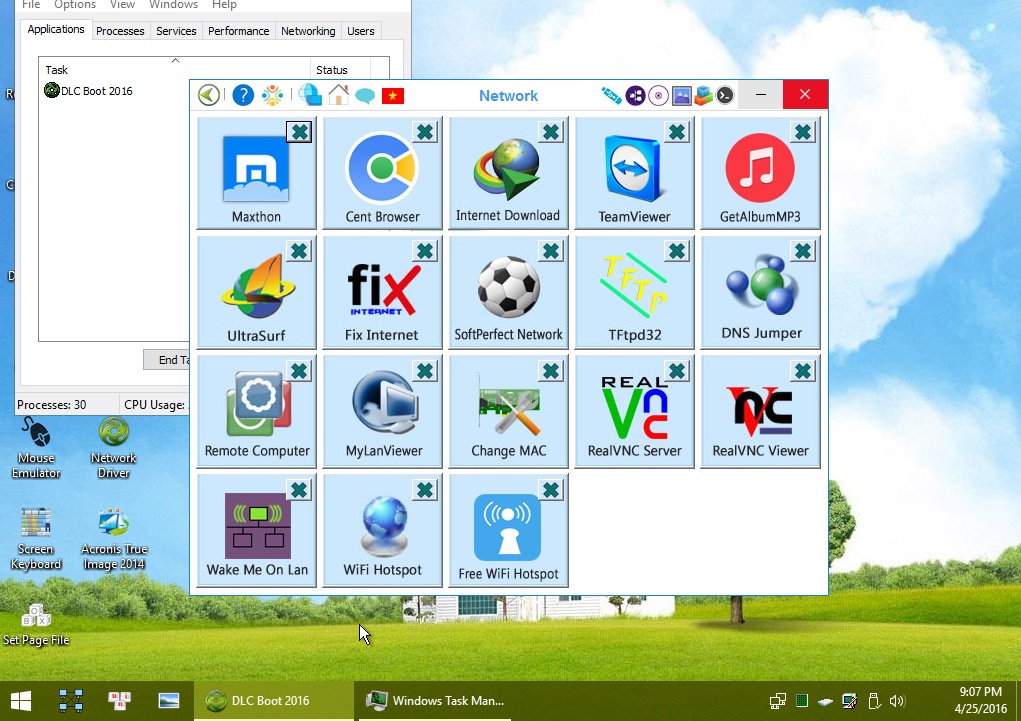1021x721 pixels.
Task: Open Change MAC tile
Action: [x=508, y=412]
